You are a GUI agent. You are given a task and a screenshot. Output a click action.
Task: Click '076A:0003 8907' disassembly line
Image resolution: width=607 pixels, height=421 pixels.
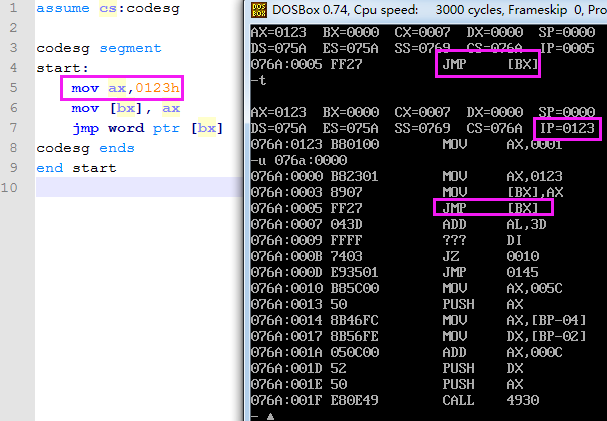(x=407, y=192)
